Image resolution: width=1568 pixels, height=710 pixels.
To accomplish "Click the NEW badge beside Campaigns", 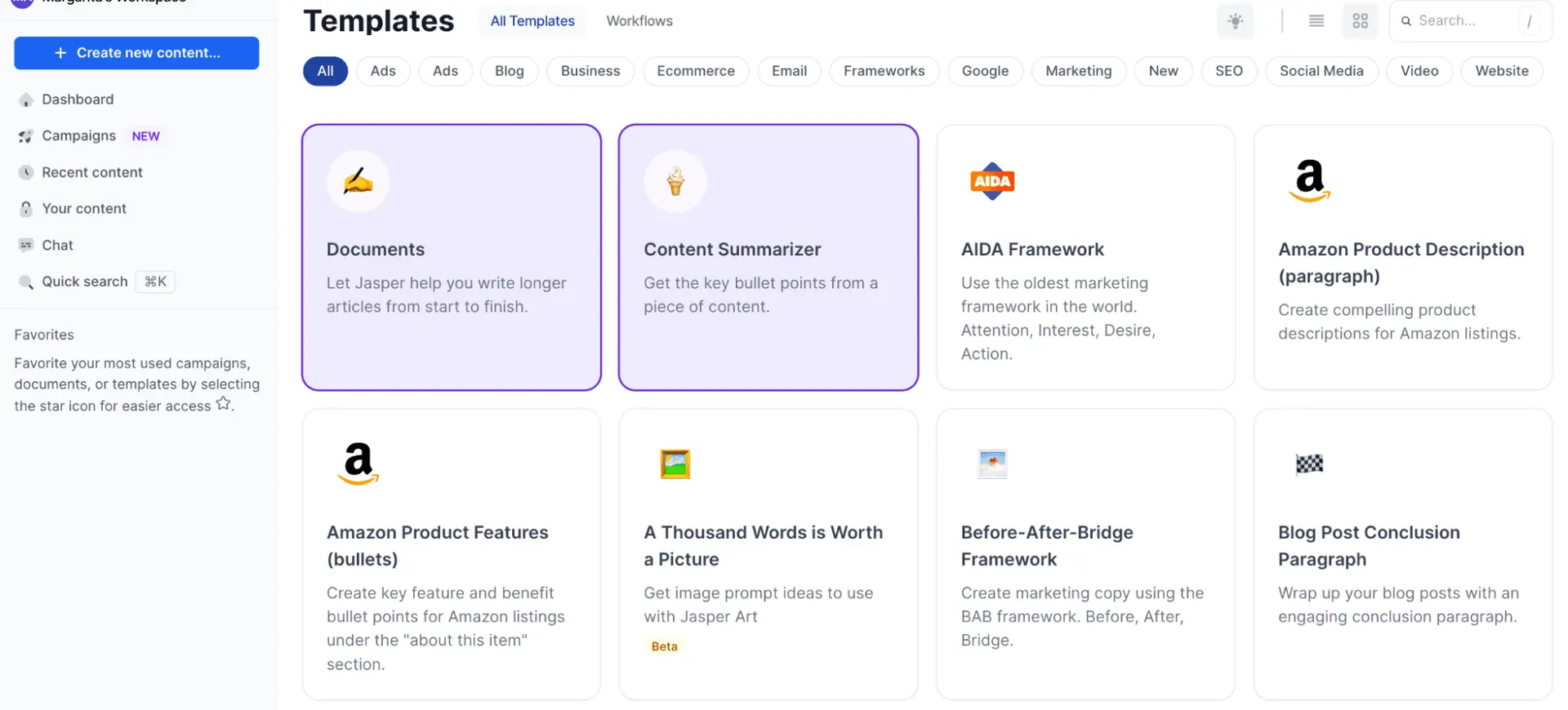I will click(x=146, y=136).
